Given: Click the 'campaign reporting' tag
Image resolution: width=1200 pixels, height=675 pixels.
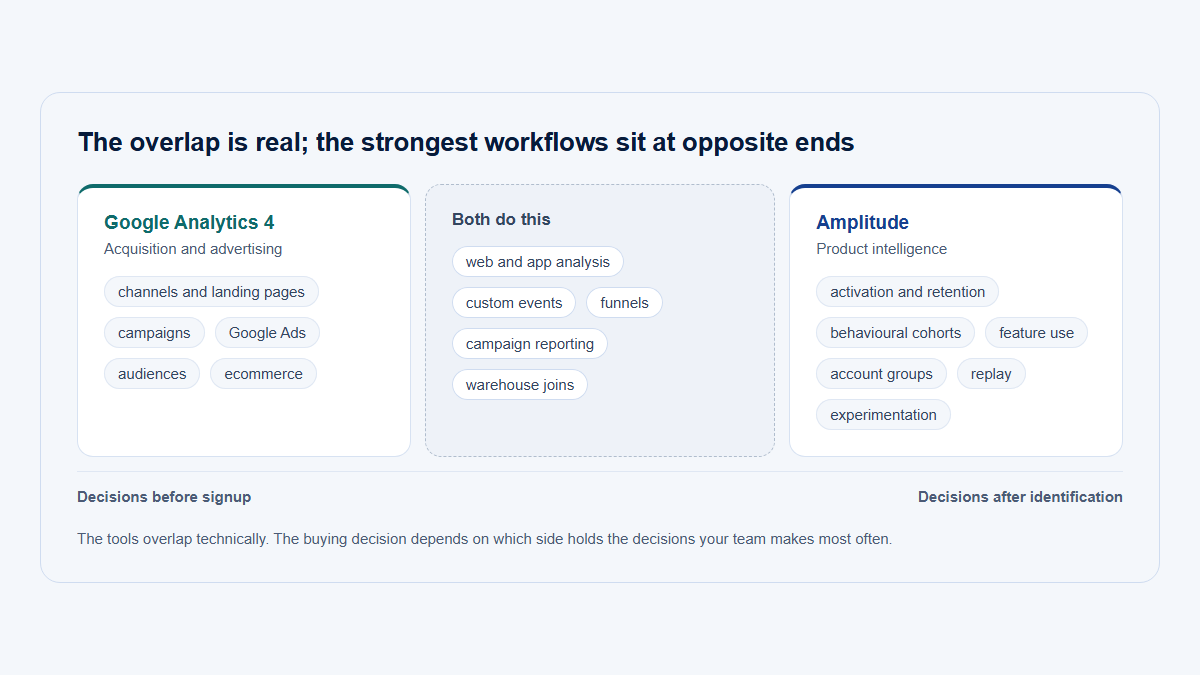Looking at the screenshot, I should (530, 344).
